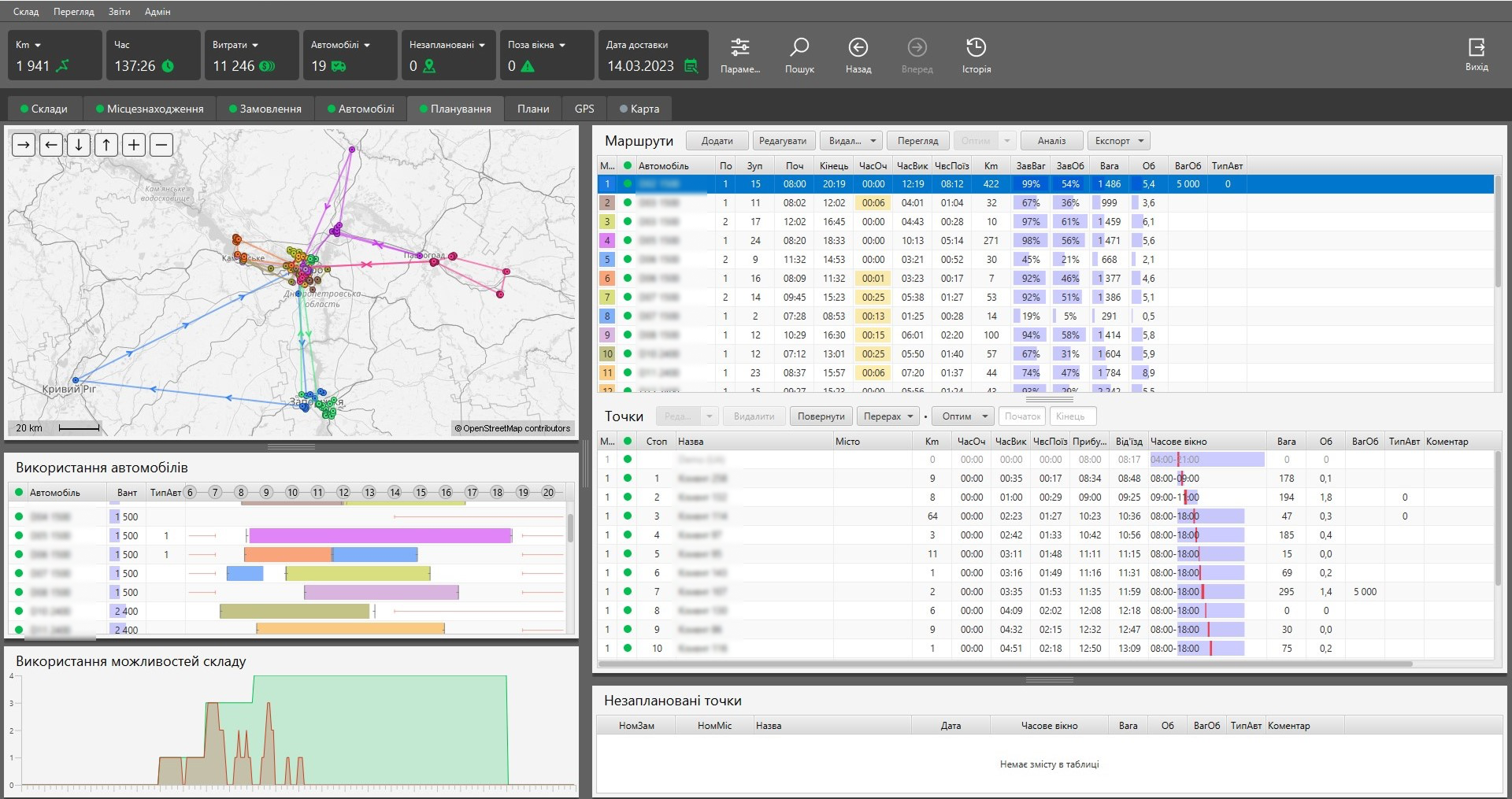1512x799 pixels.
Task: Open the Історія clock icon
Action: (x=976, y=48)
